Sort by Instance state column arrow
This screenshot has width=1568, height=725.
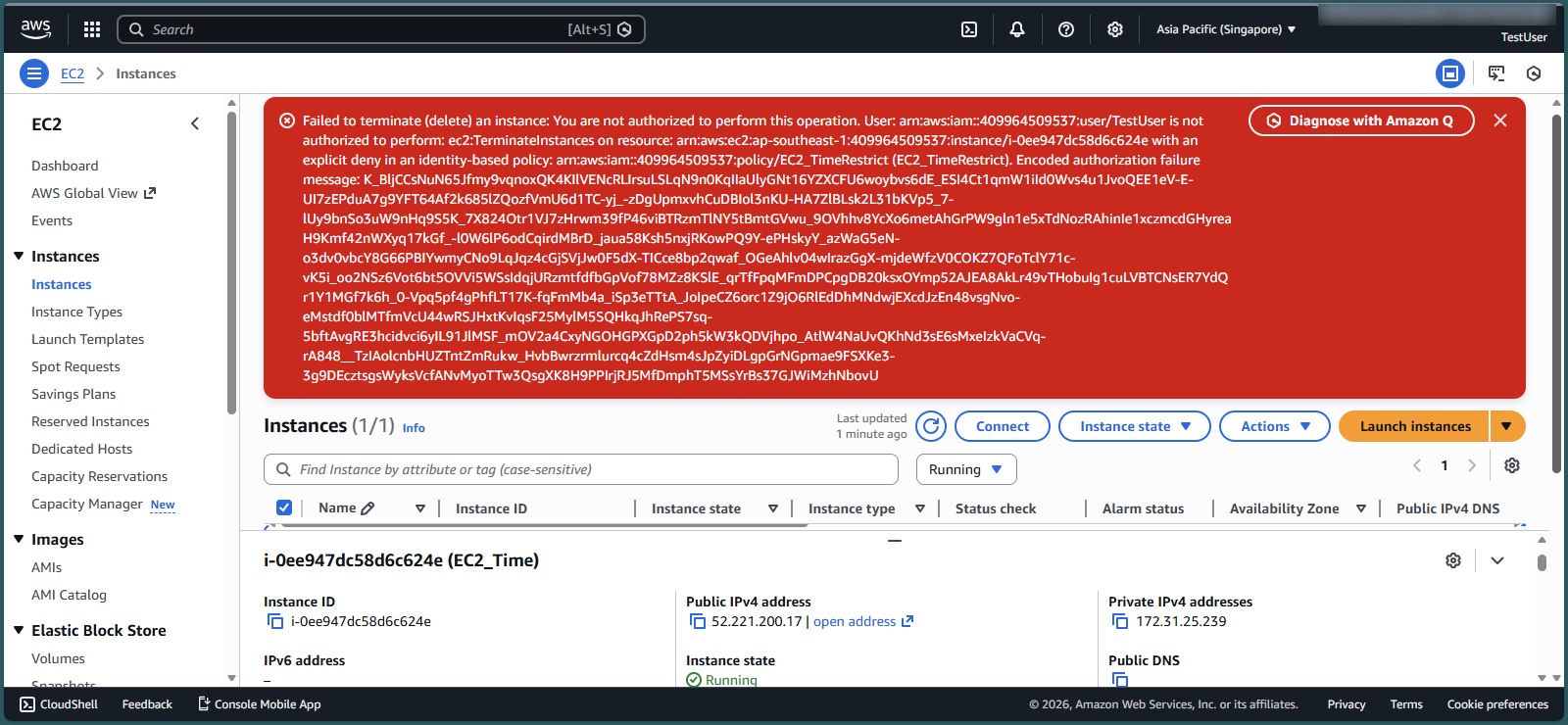pyautogui.click(x=773, y=508)
